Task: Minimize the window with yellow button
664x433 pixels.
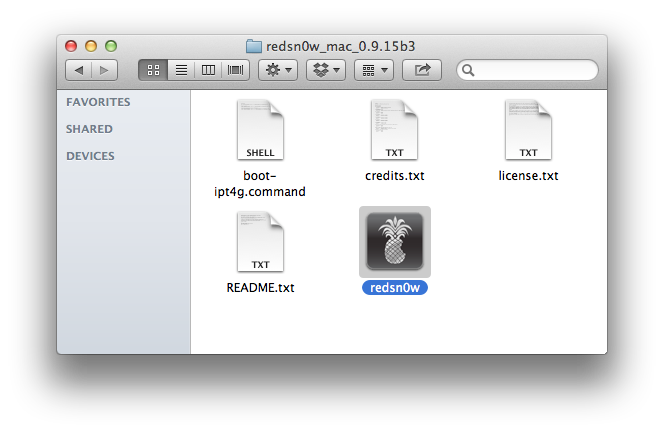Action: tap(91, 46)
